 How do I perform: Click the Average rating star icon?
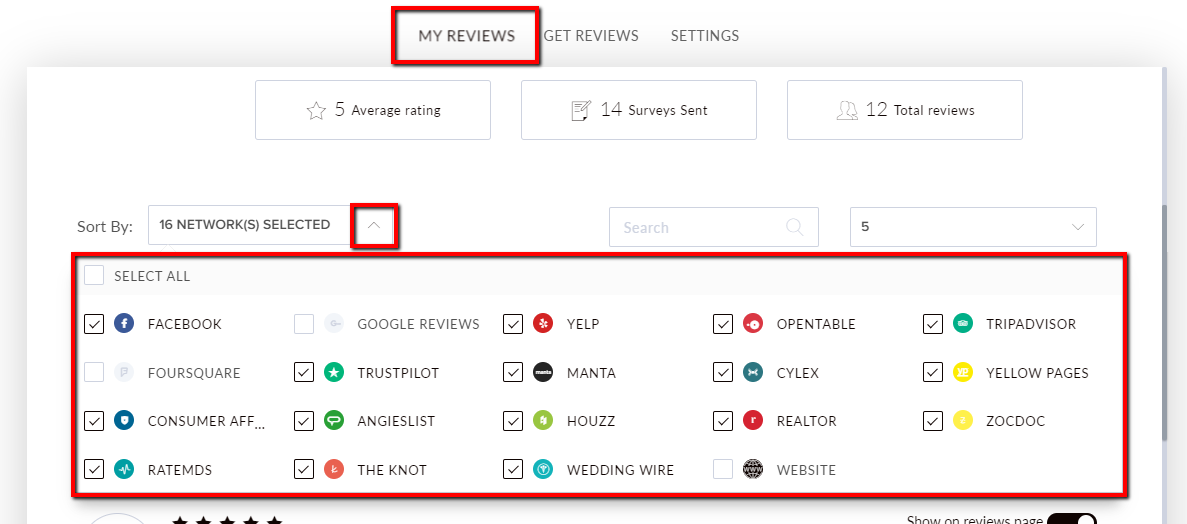tap(316, 111)
